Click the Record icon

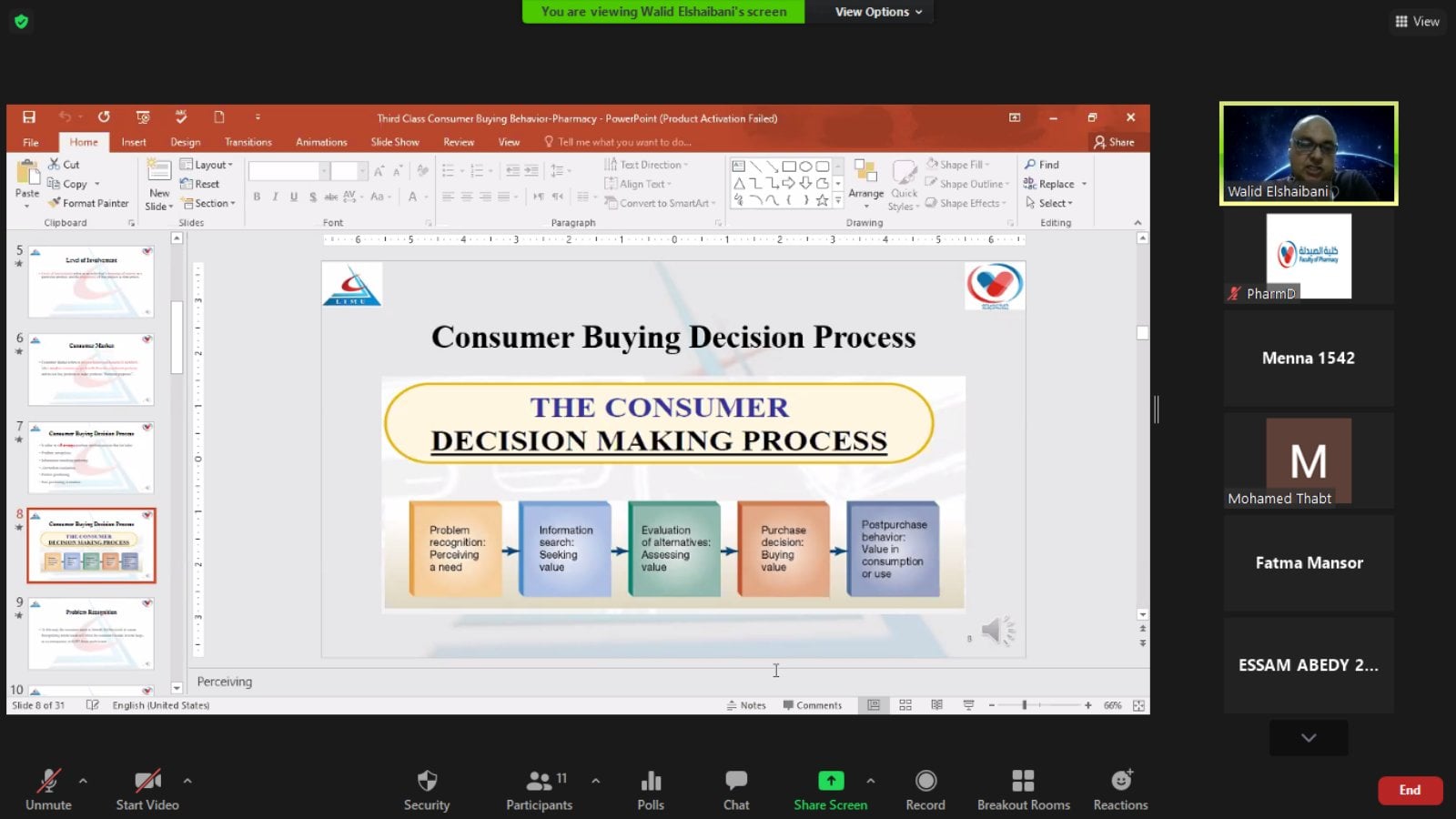pos(925,782)
